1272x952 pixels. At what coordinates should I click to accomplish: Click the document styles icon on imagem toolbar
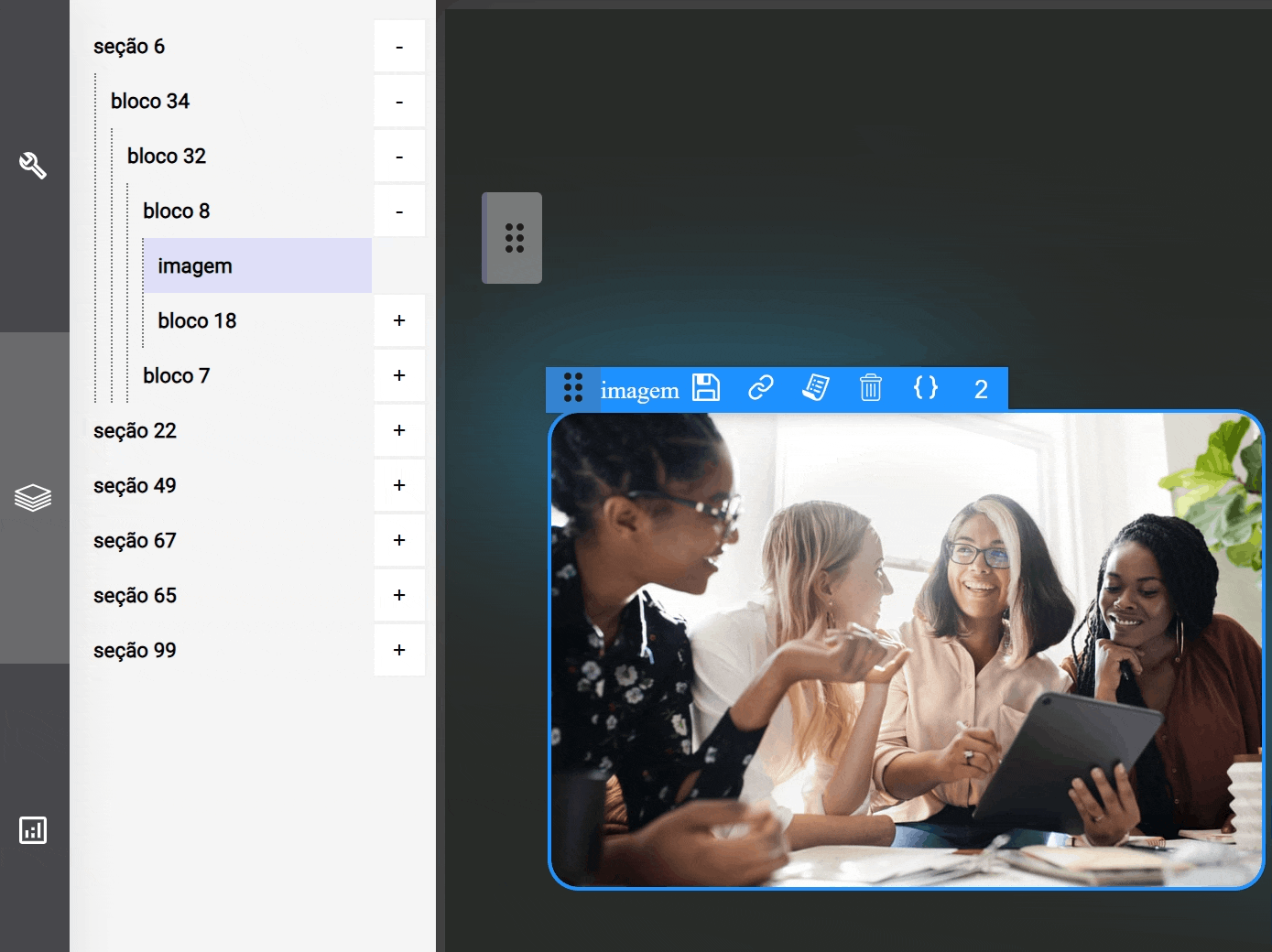[x=816, y=388]
